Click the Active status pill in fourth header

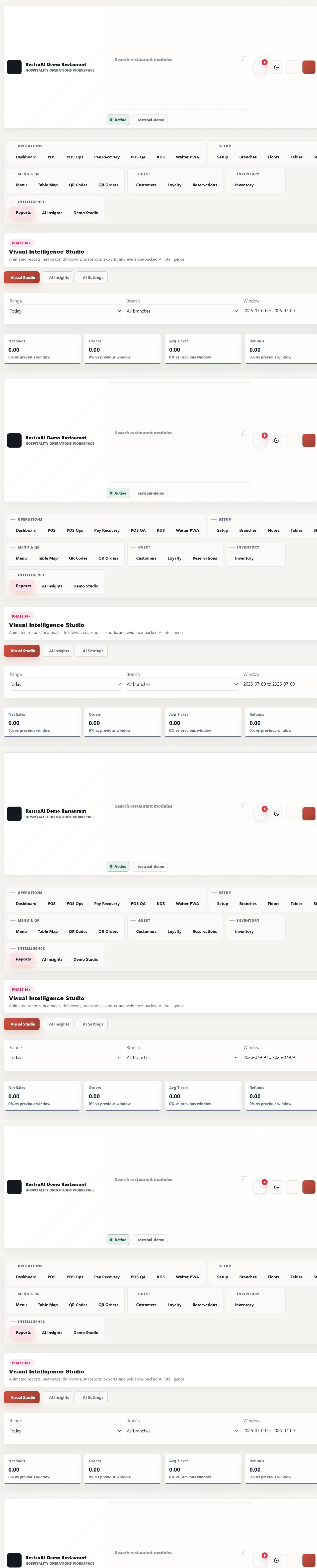pyautogui.click(x=118, y=1239)
